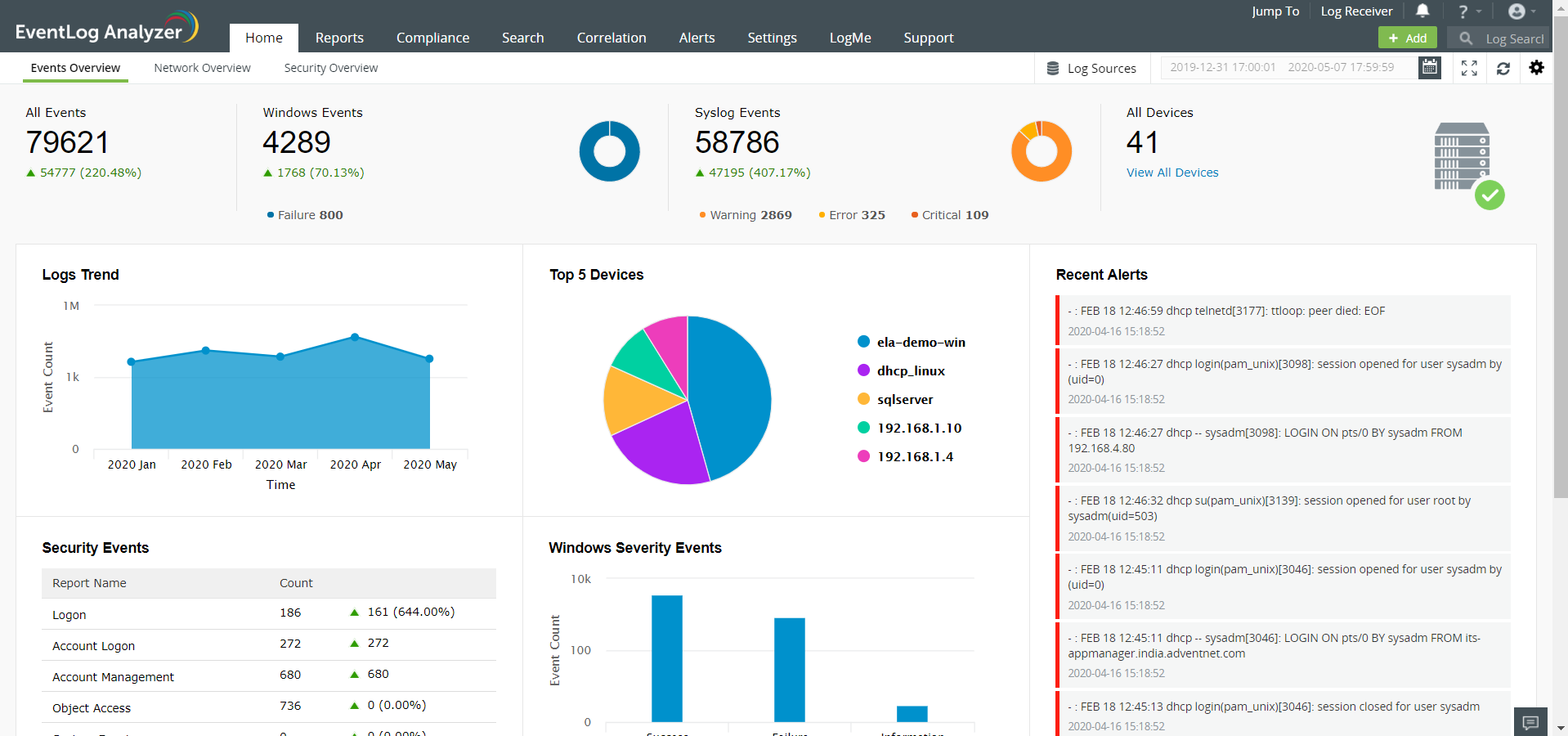Screen dimensions: 1568x736
Task: Toggle 192.168.1.4 legend entry
Action: coord(914,456)
